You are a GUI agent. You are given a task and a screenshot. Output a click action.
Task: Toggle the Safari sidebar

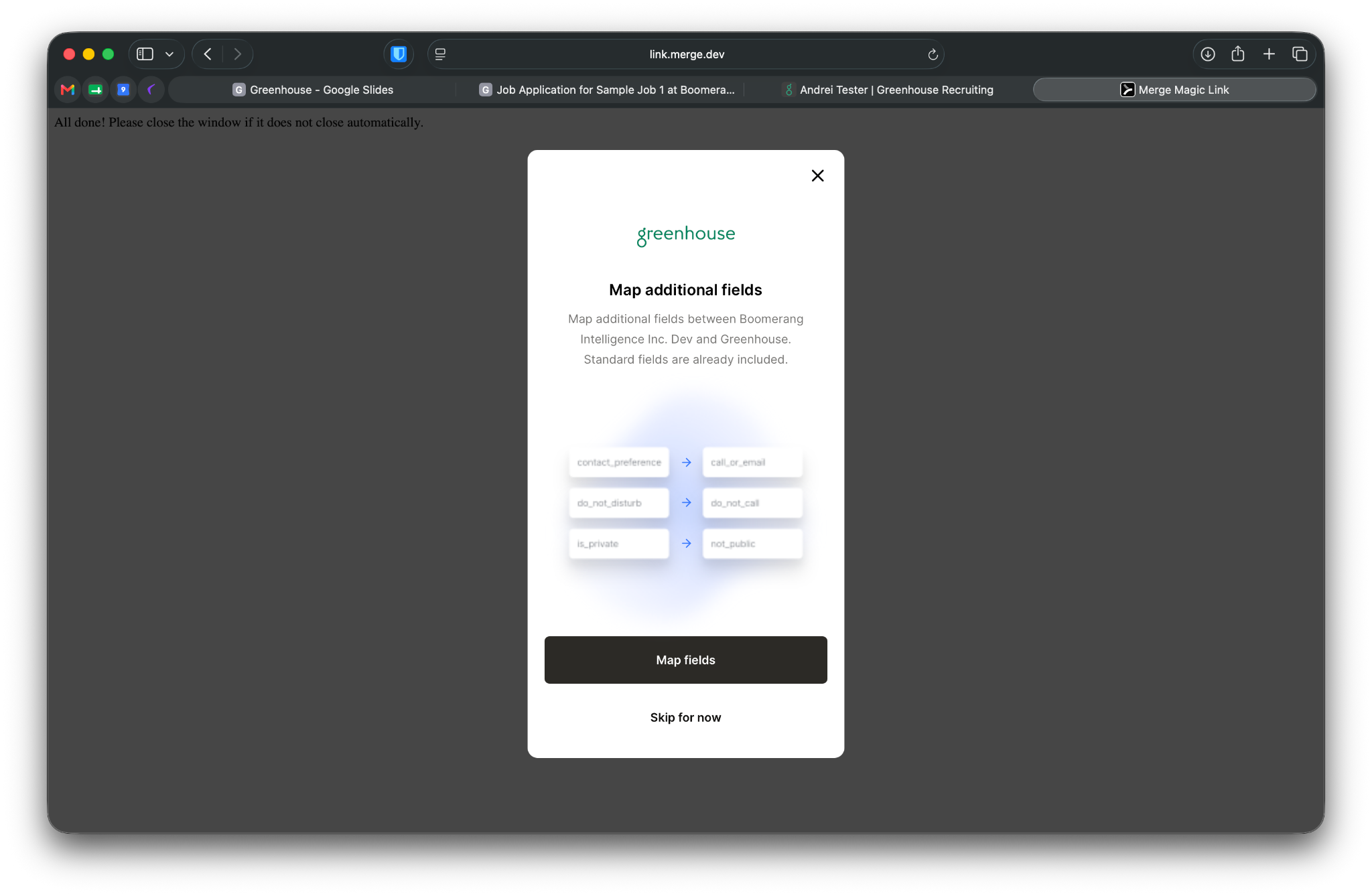(x=145, y=54)
